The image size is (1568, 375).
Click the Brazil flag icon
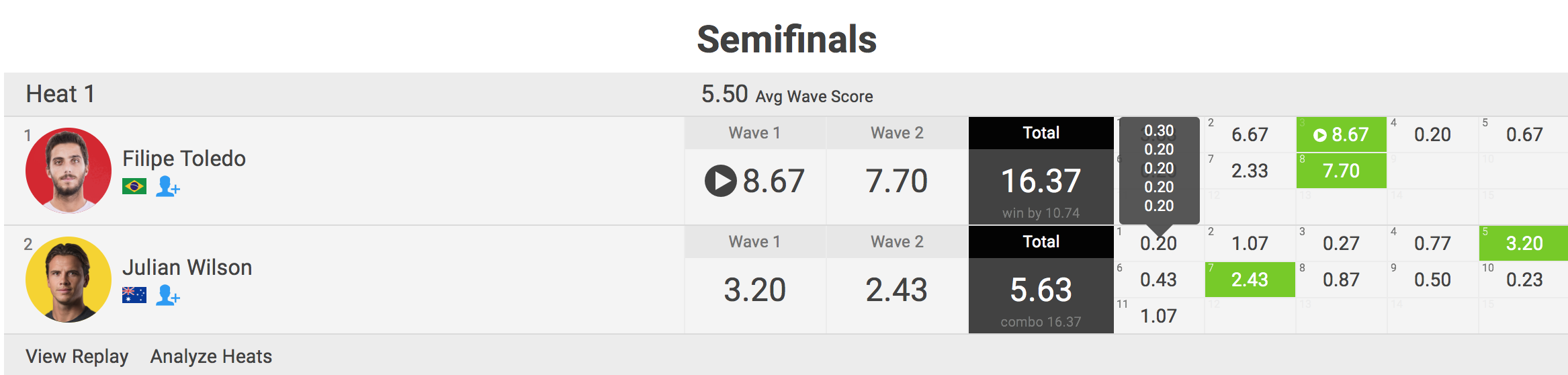[x=134, y=186]
